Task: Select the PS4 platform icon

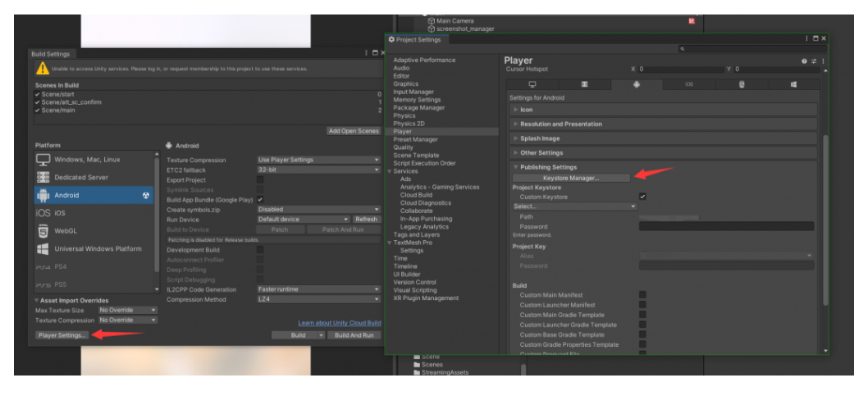Action: (x=43, y=267)
